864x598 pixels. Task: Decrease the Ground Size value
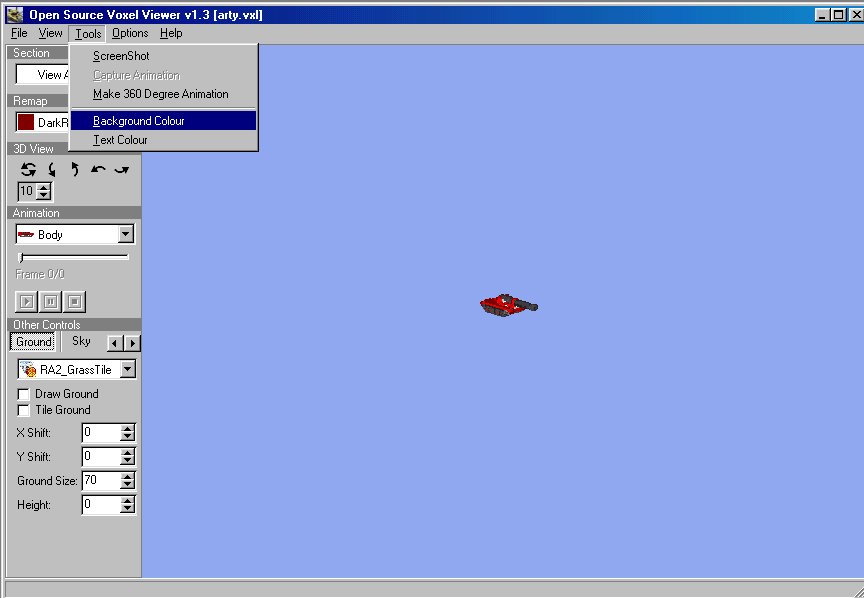click(x=127, y=485)
